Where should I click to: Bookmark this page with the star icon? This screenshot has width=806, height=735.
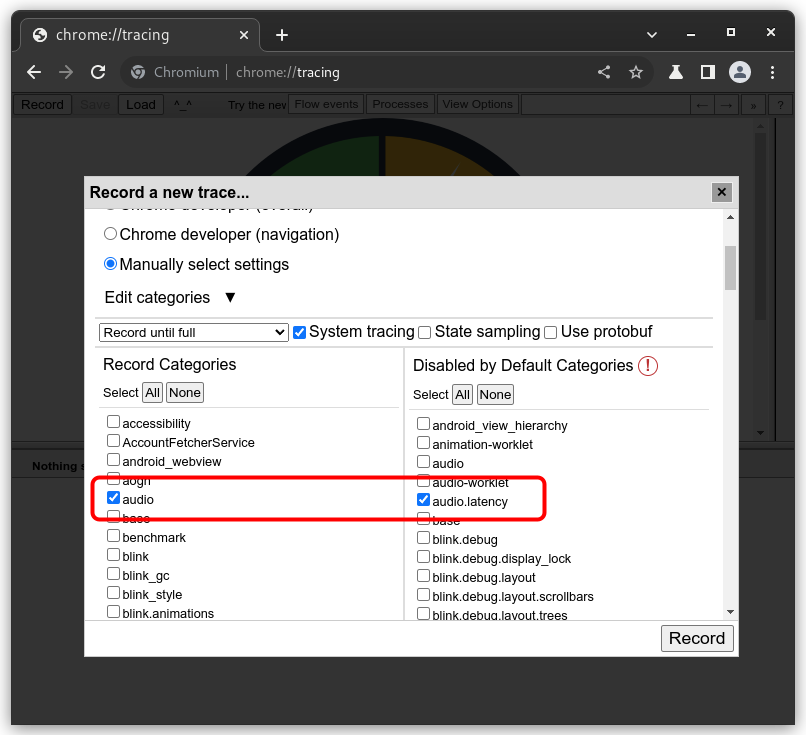coord(636,72)
